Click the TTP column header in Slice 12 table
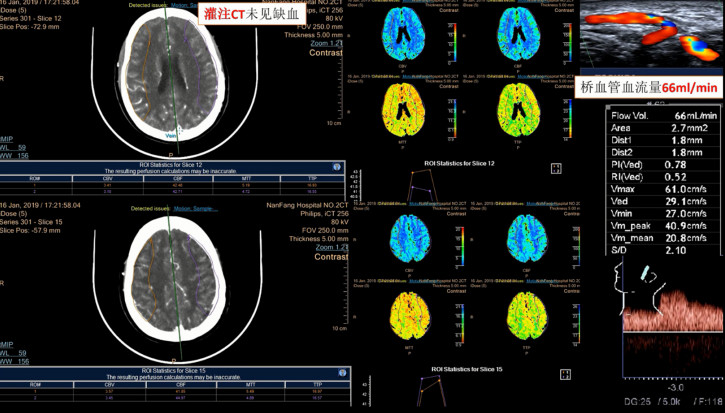The image size is (725, 413). pyautogui.click(x=312, y=178)
